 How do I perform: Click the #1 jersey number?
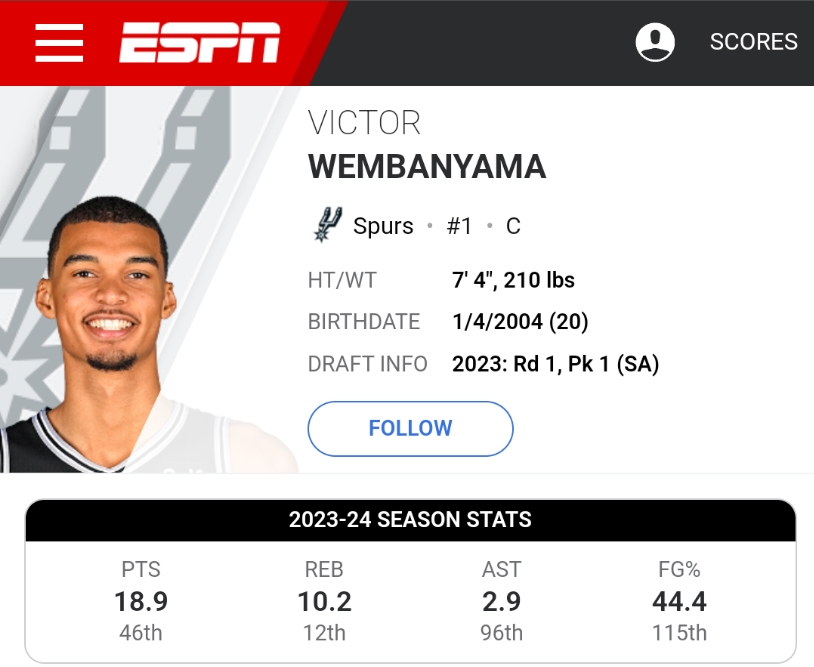pos(459,226)
